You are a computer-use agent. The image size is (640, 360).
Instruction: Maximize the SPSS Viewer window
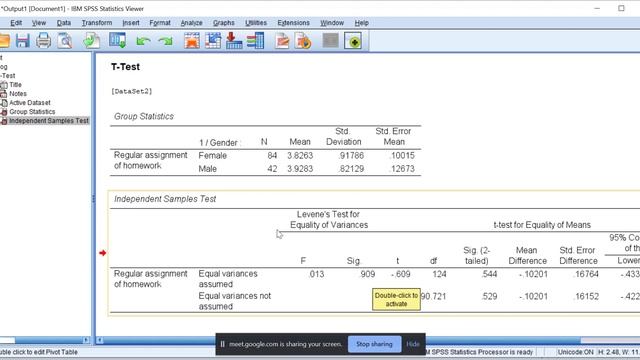(621, 8)
